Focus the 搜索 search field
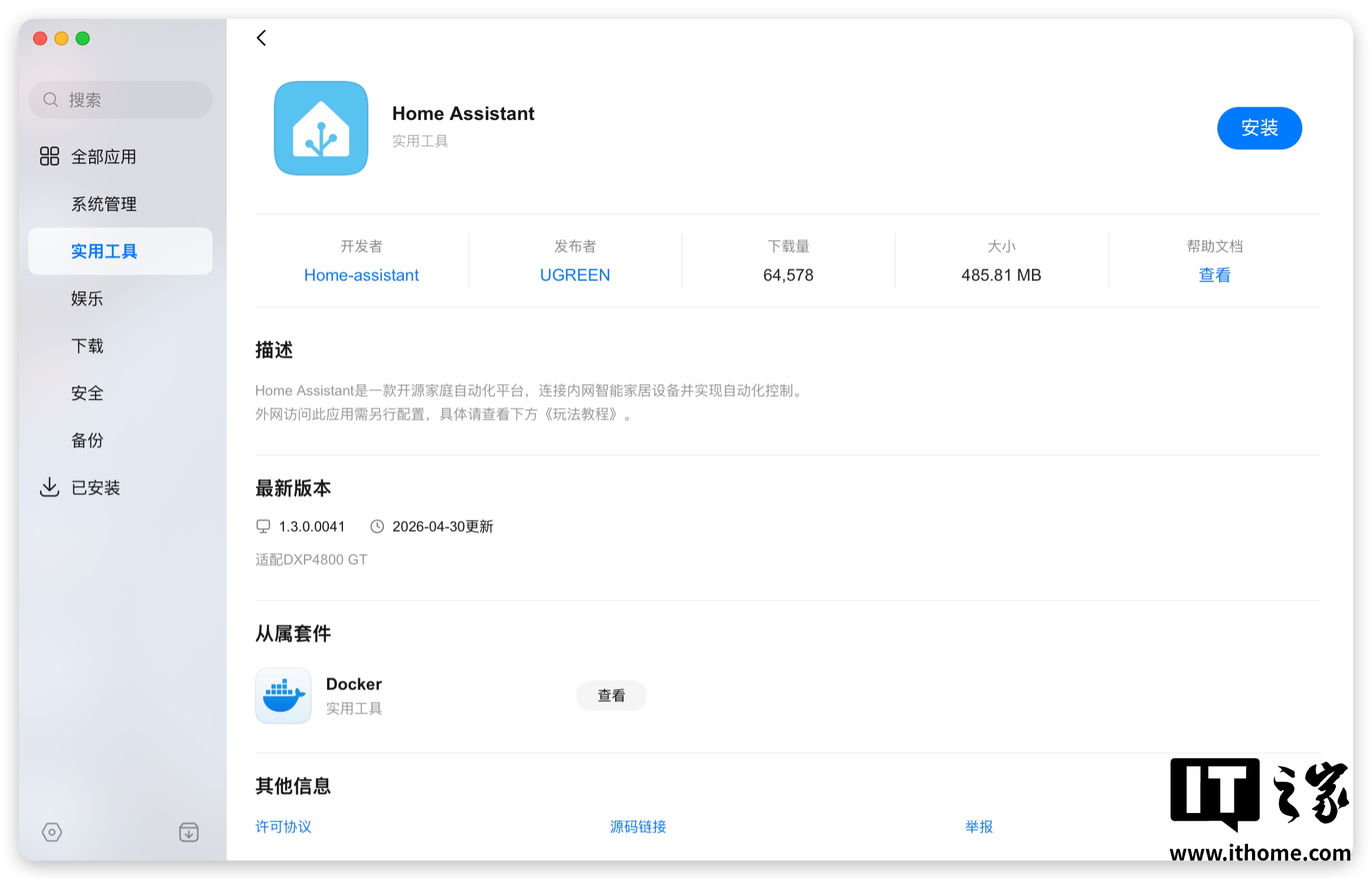 pyautogui.click(x=120, y=100)
